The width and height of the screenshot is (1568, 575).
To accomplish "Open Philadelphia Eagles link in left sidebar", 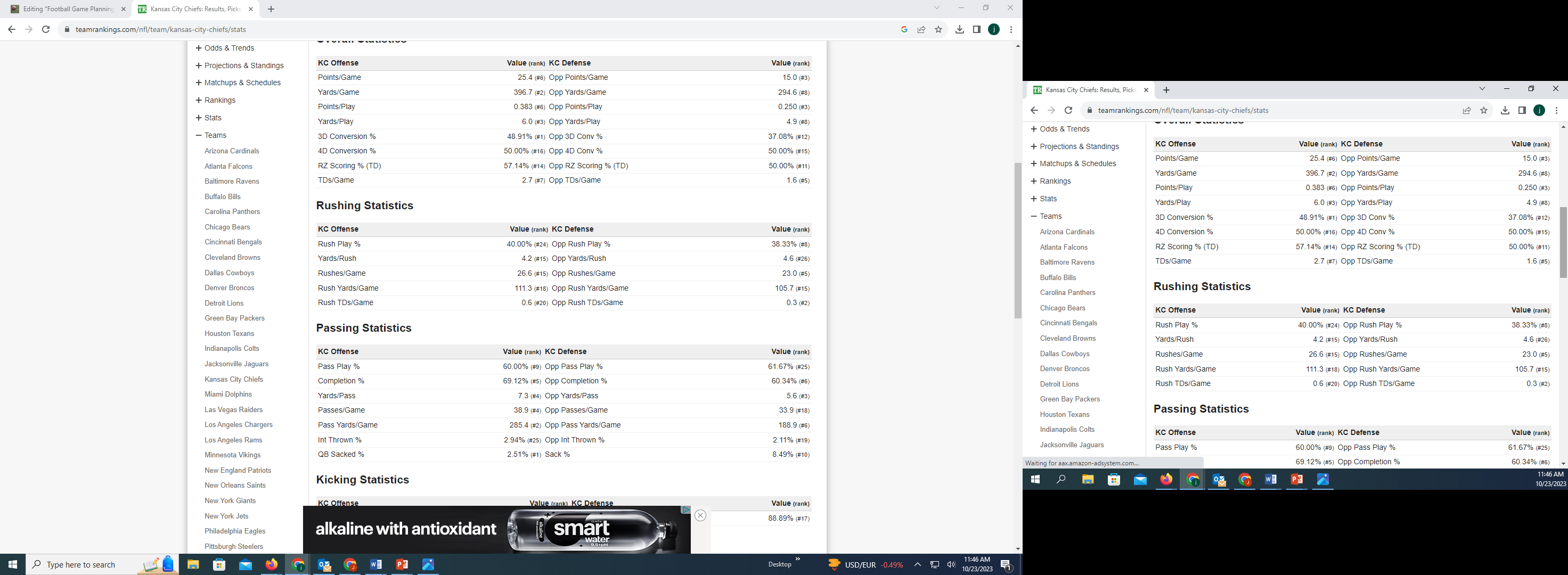I will click(x=235, y=531).
